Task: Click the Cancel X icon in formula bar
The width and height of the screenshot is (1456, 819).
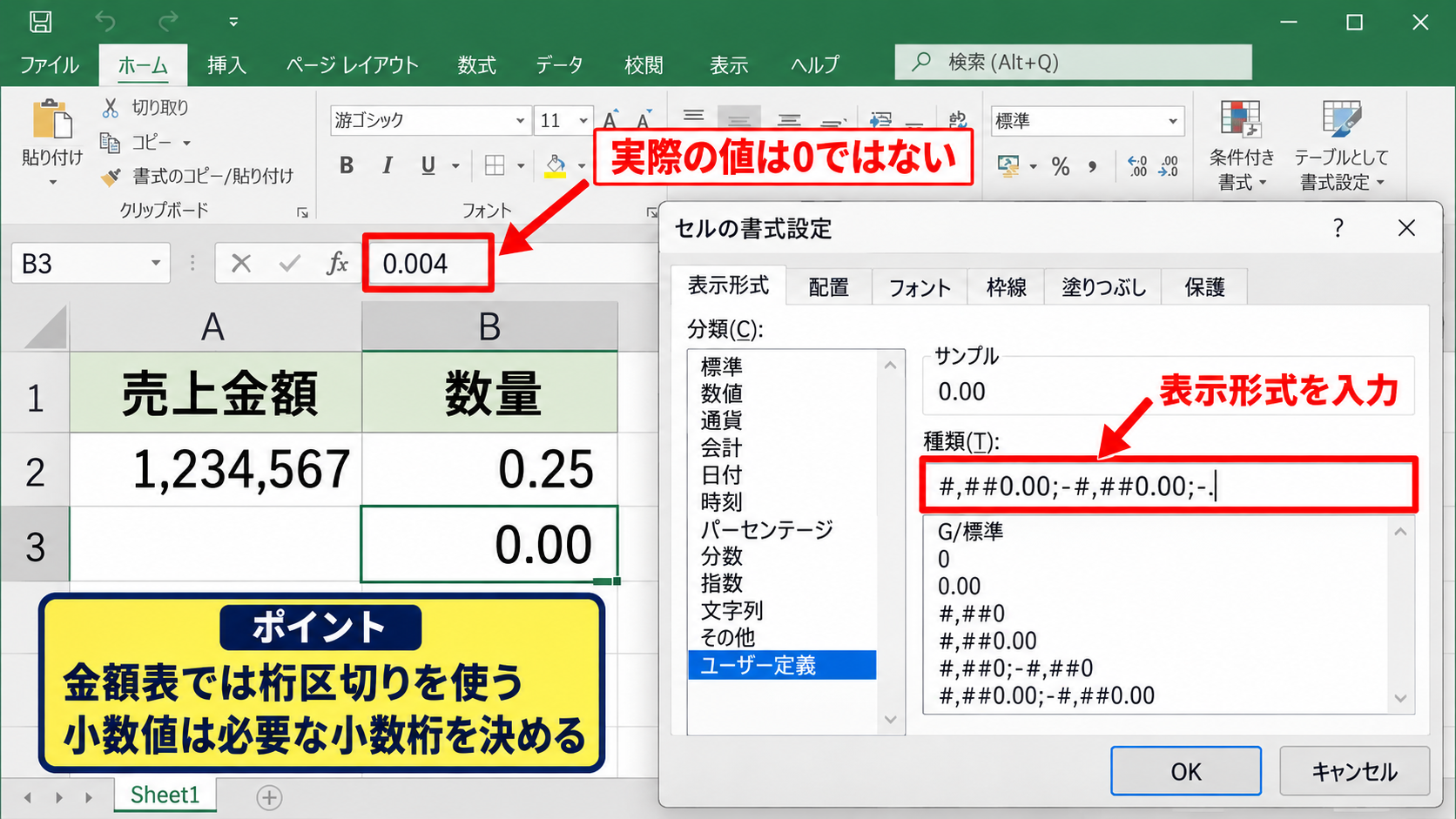Action: pyautogui.click(x=241, y=264)
